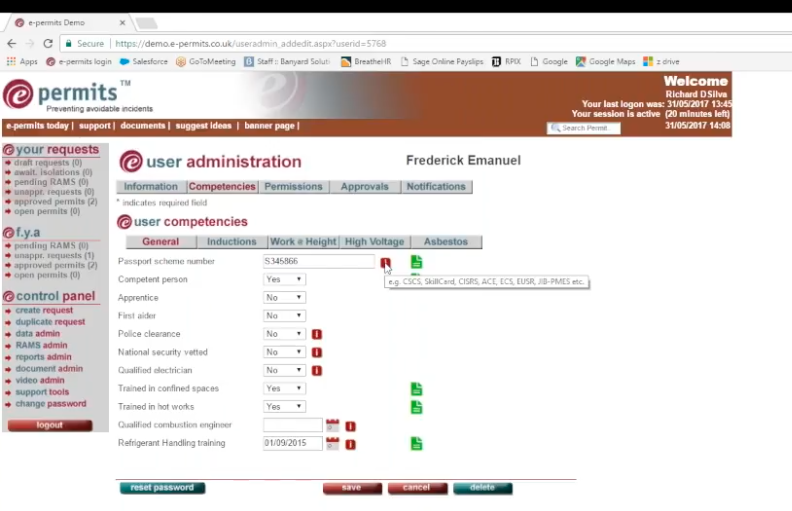
Task: Open the Sage Online Payslips bookmark
Action: point(441,62)
